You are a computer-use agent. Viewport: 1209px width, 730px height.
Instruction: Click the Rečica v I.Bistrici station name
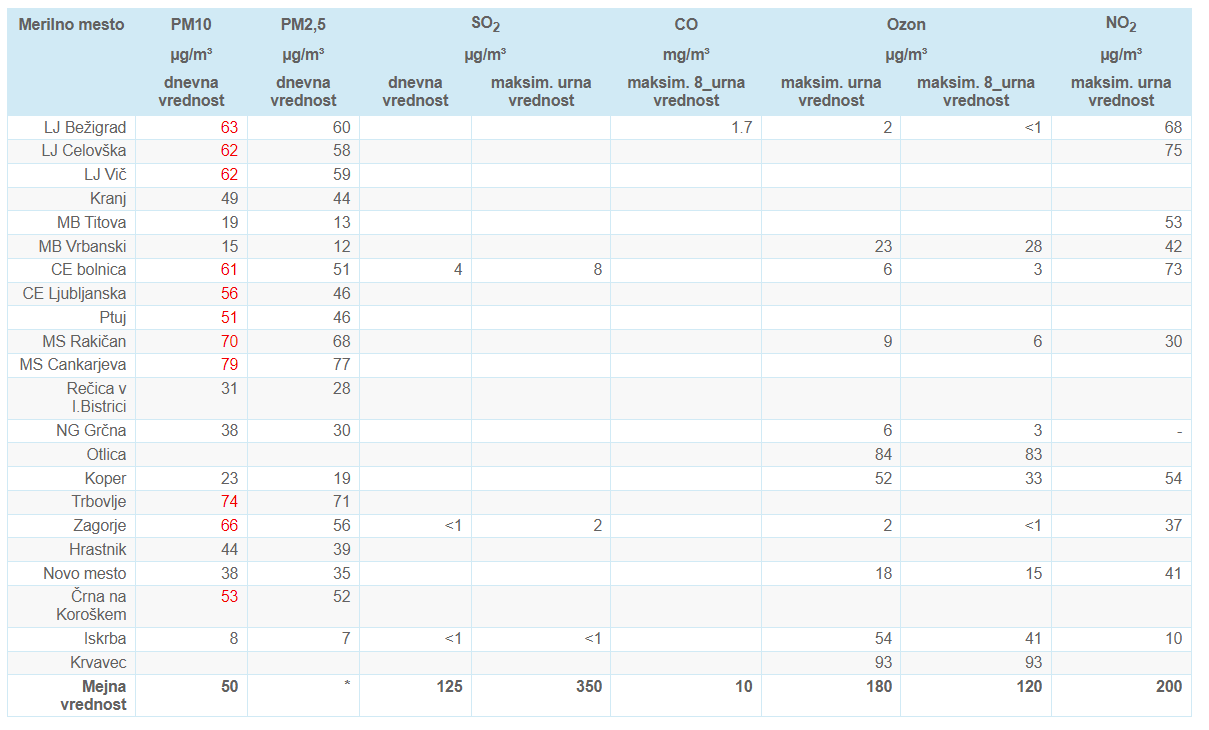(x=96, y=397)
